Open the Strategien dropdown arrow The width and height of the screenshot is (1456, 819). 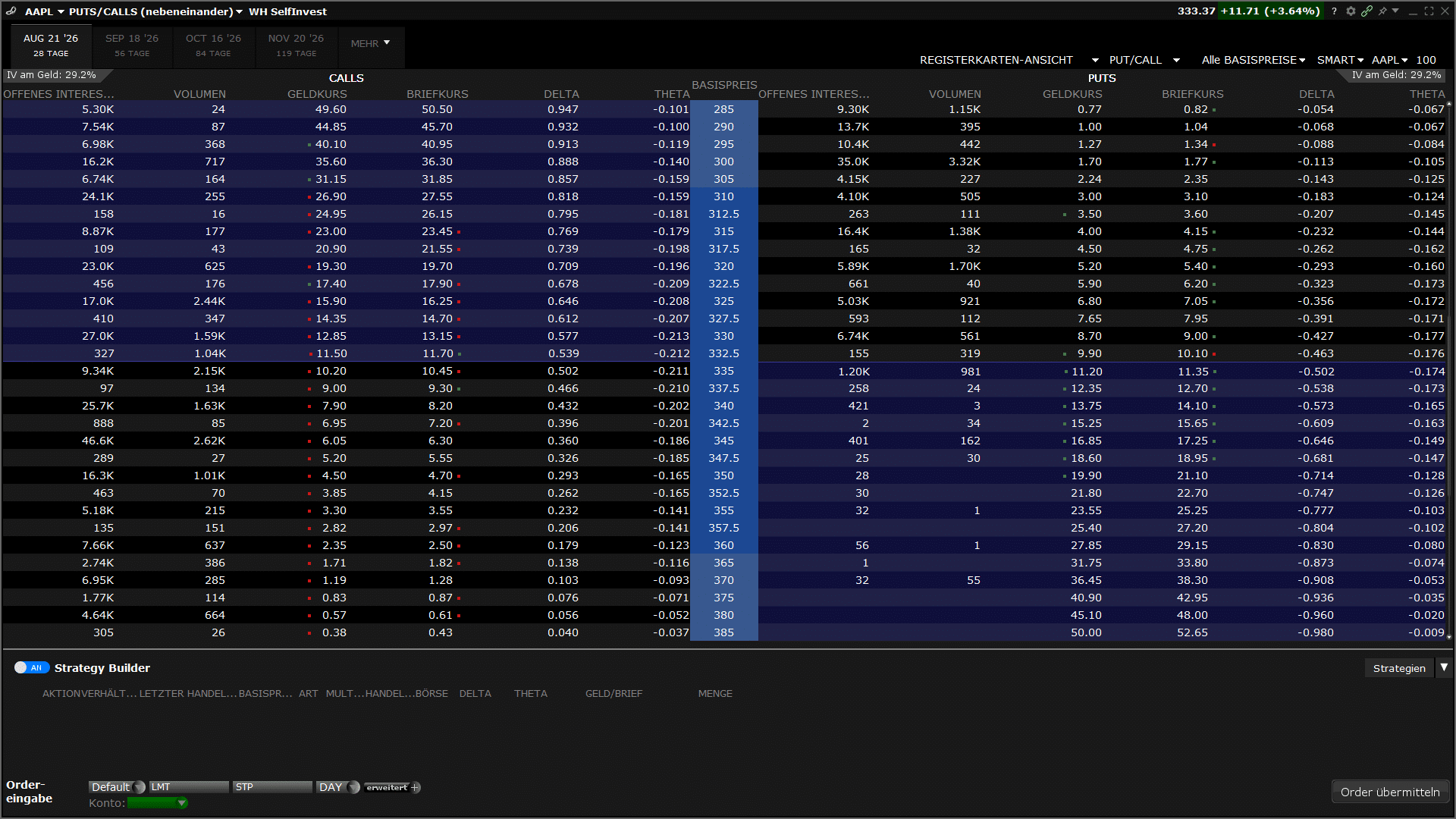pyautogui.click(x=1444, y=667)
